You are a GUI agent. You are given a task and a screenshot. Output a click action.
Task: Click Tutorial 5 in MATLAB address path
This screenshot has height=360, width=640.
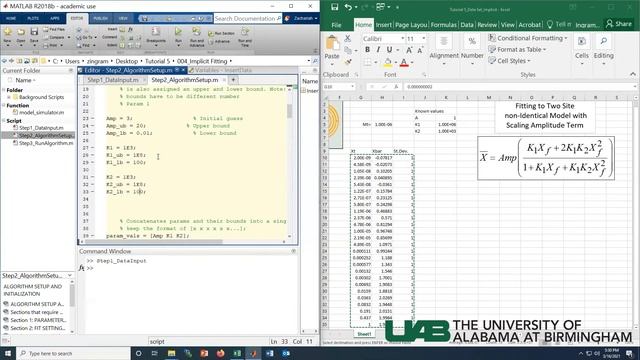click(x=157, y=61)
